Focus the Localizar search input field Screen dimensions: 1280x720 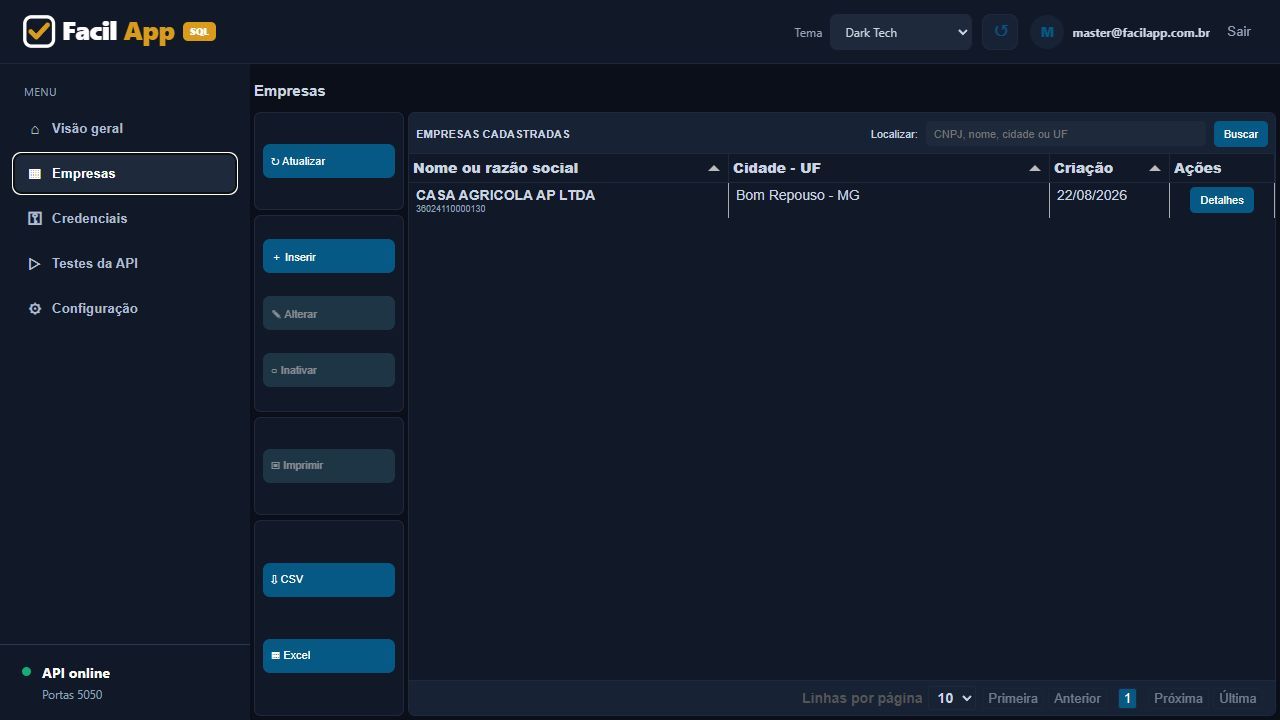[x=1066, y=134]
